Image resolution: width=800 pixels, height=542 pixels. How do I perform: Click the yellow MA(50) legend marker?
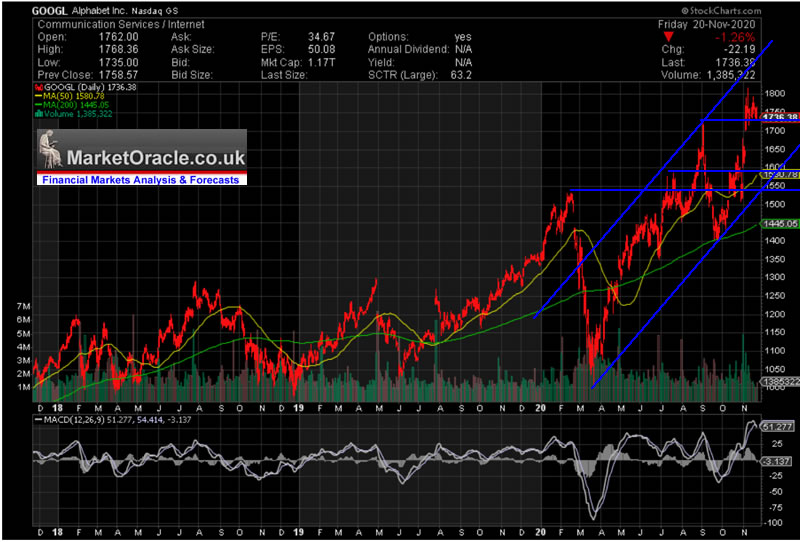(38, 97)
